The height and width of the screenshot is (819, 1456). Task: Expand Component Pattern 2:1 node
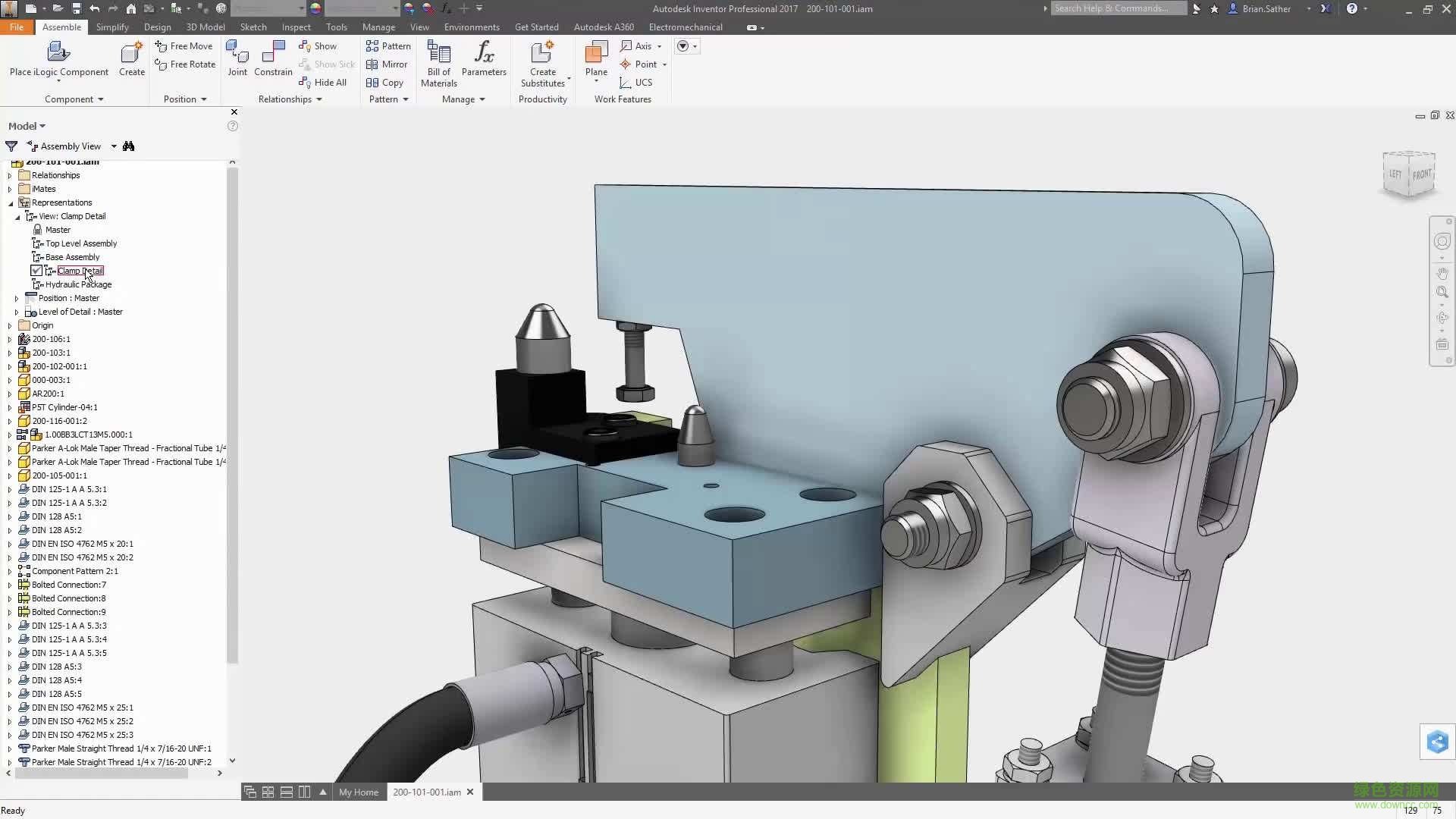tap(10, 570)
